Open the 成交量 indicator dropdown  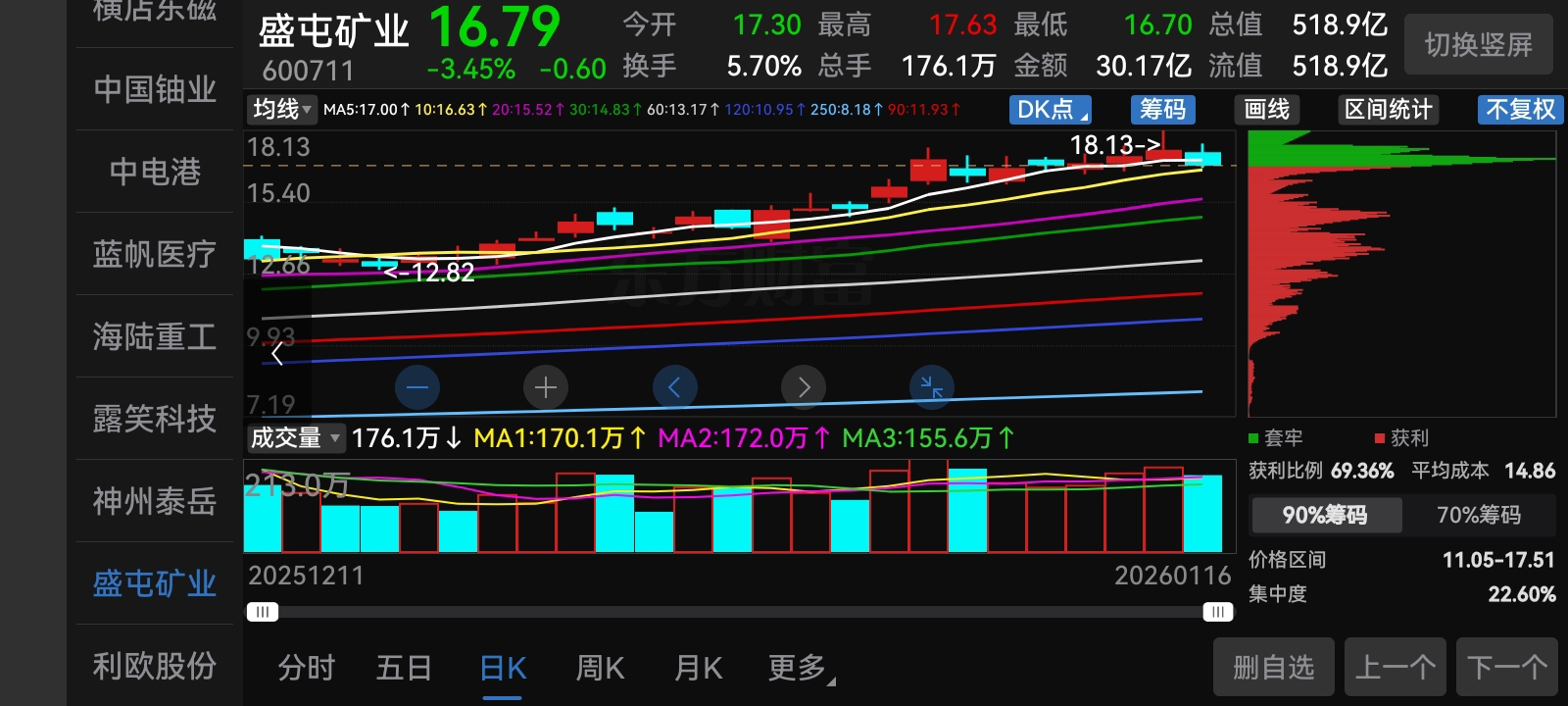(x=295, y=437)
